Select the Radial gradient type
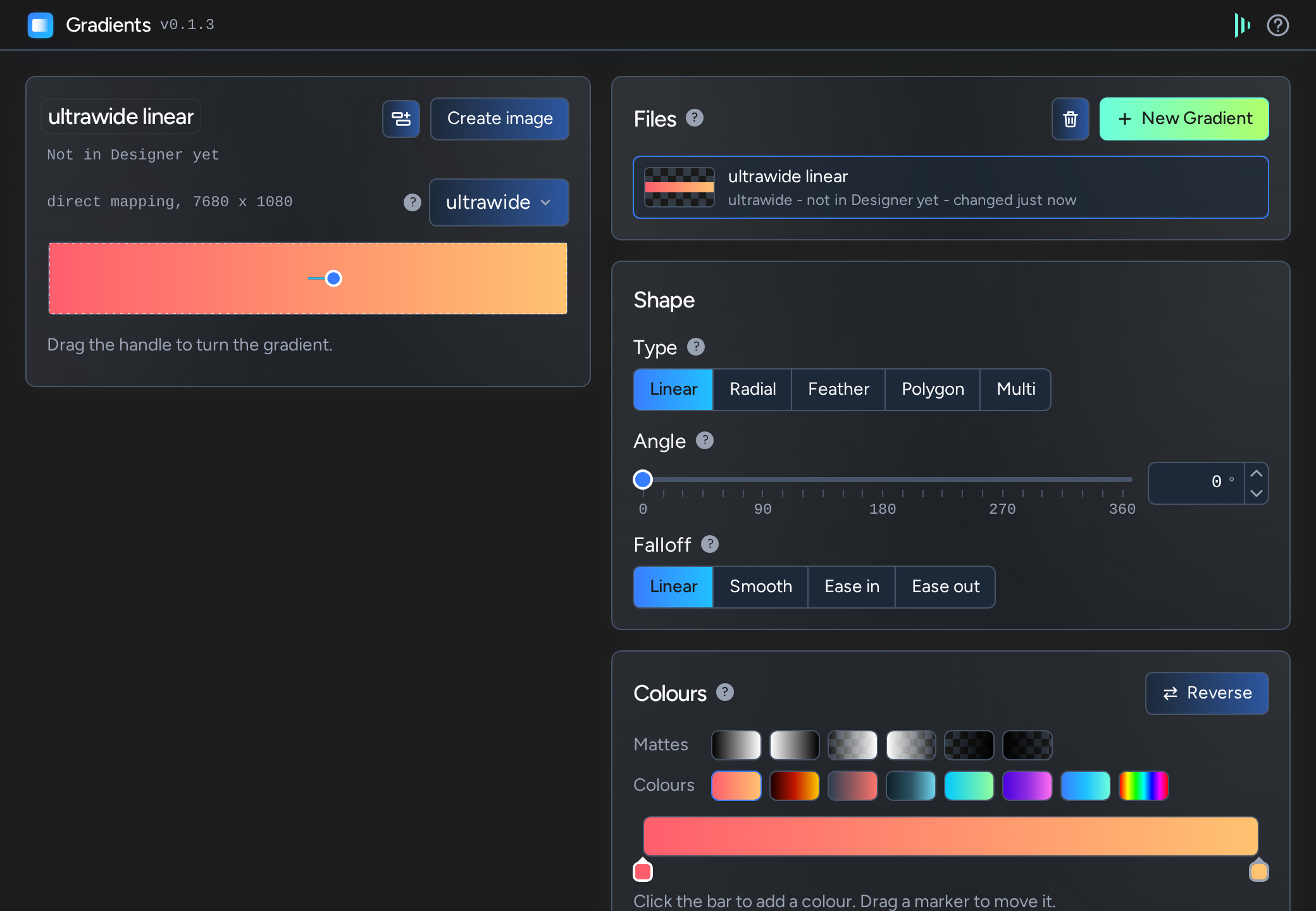The height and width of the screenshot is (911, 1316). (x=752, y=389)
